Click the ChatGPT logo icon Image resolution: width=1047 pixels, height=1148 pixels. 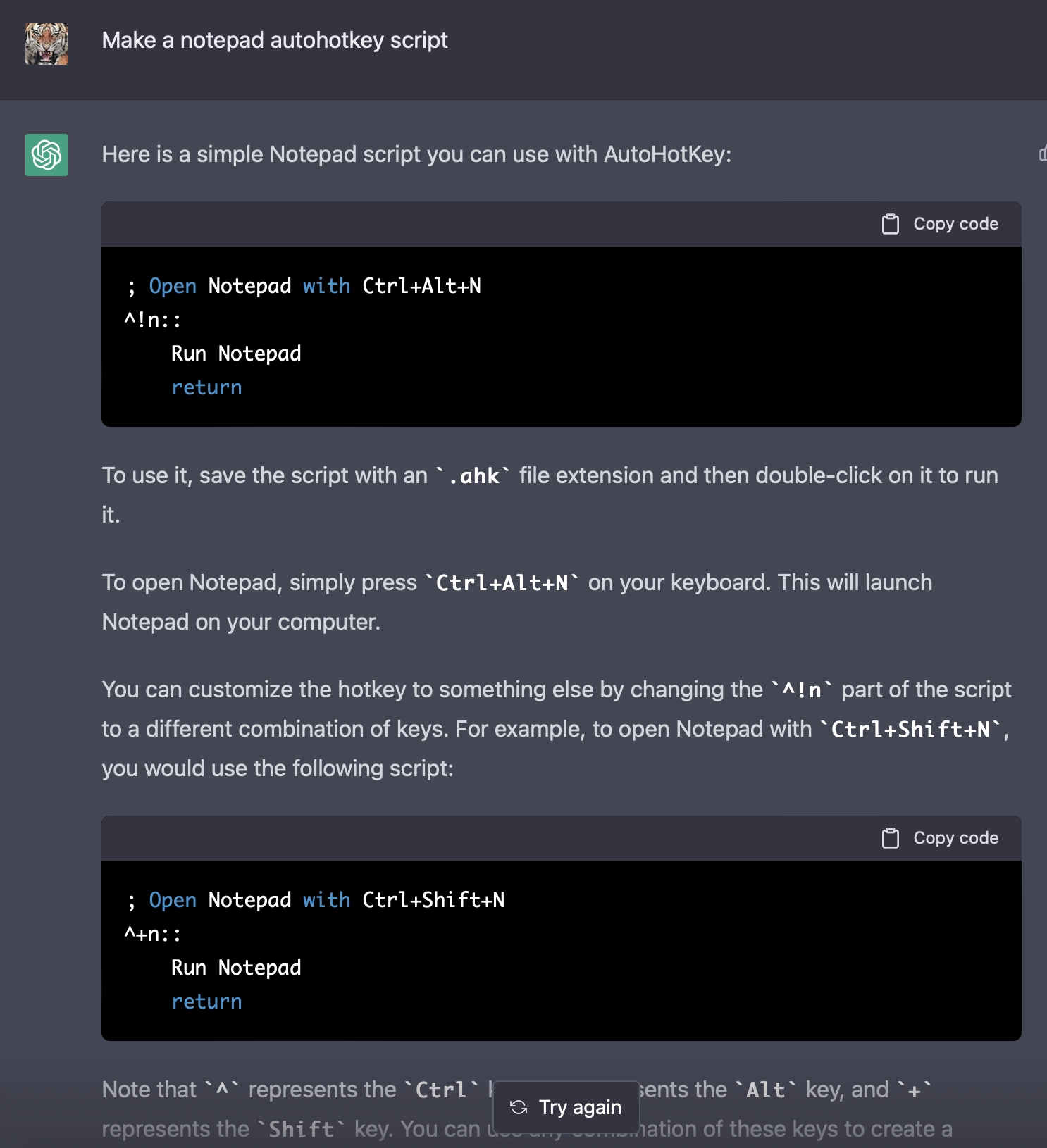47,155
